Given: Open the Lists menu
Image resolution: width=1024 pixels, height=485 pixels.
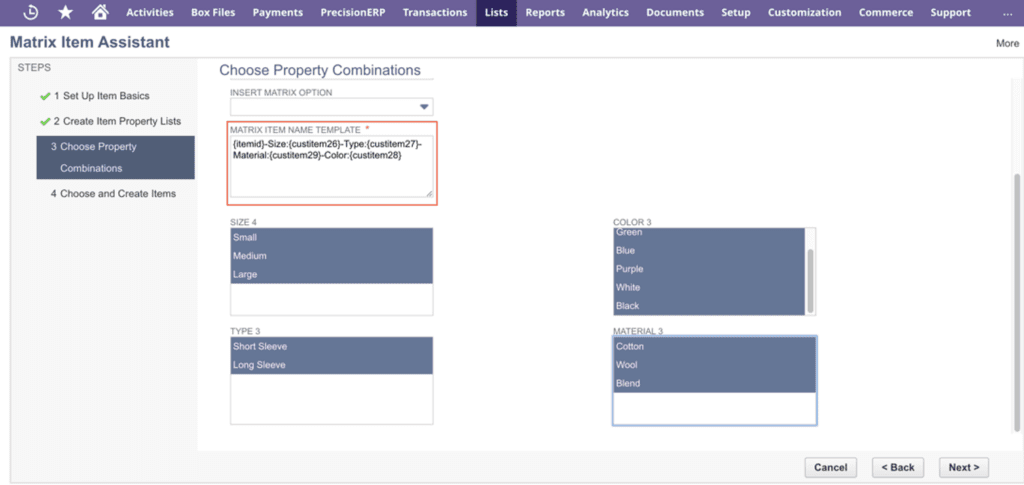Looking at the screenshot, I should pyautogui.click(x=495, y=13).
